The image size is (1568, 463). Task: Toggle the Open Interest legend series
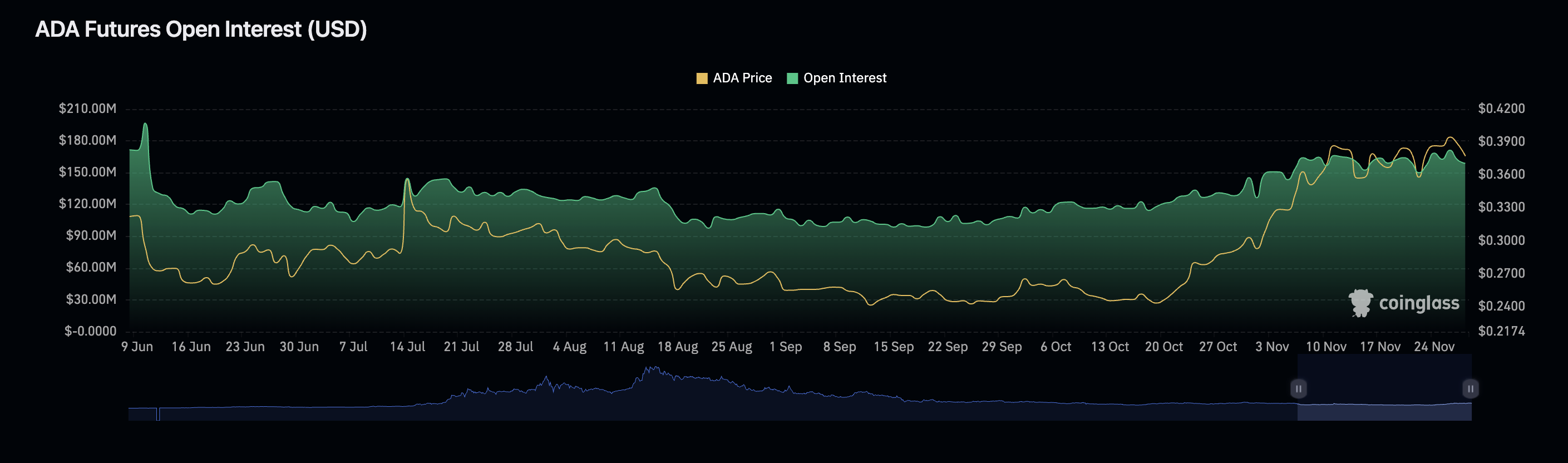pyautogui.click(x=837, y=78)
